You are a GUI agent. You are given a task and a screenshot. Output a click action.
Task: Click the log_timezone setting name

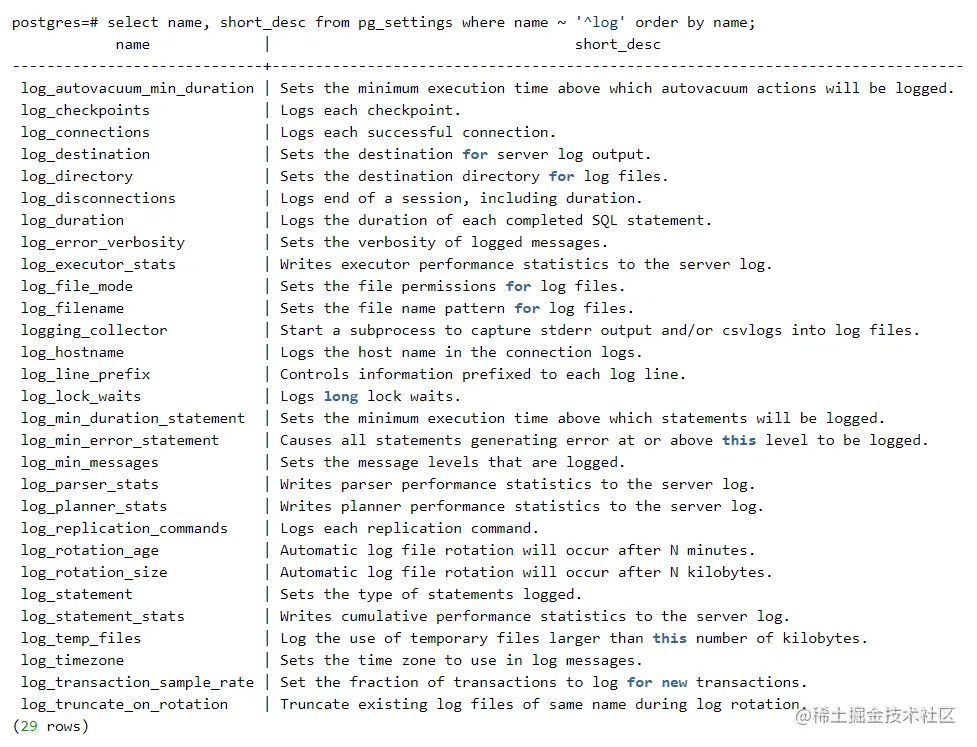click(x=72, y=660)
